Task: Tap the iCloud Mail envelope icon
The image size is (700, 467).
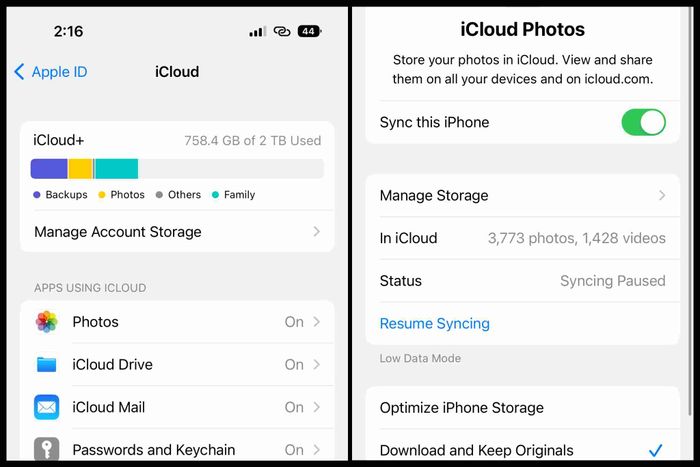Action: [x=46, y=407]
